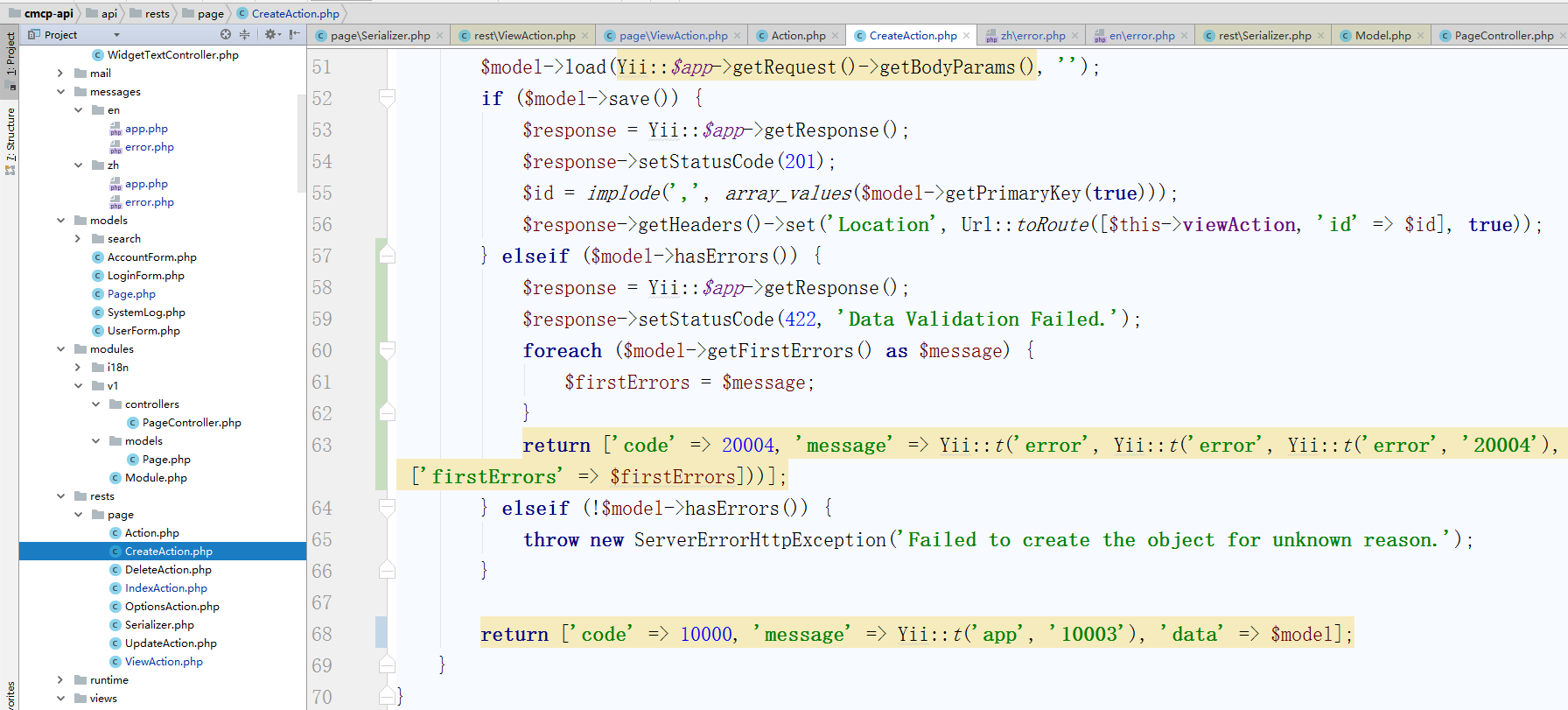Expand the runtime folder
The width and height of the screenshot is (1568, 710).
click(x=60, y=680)
